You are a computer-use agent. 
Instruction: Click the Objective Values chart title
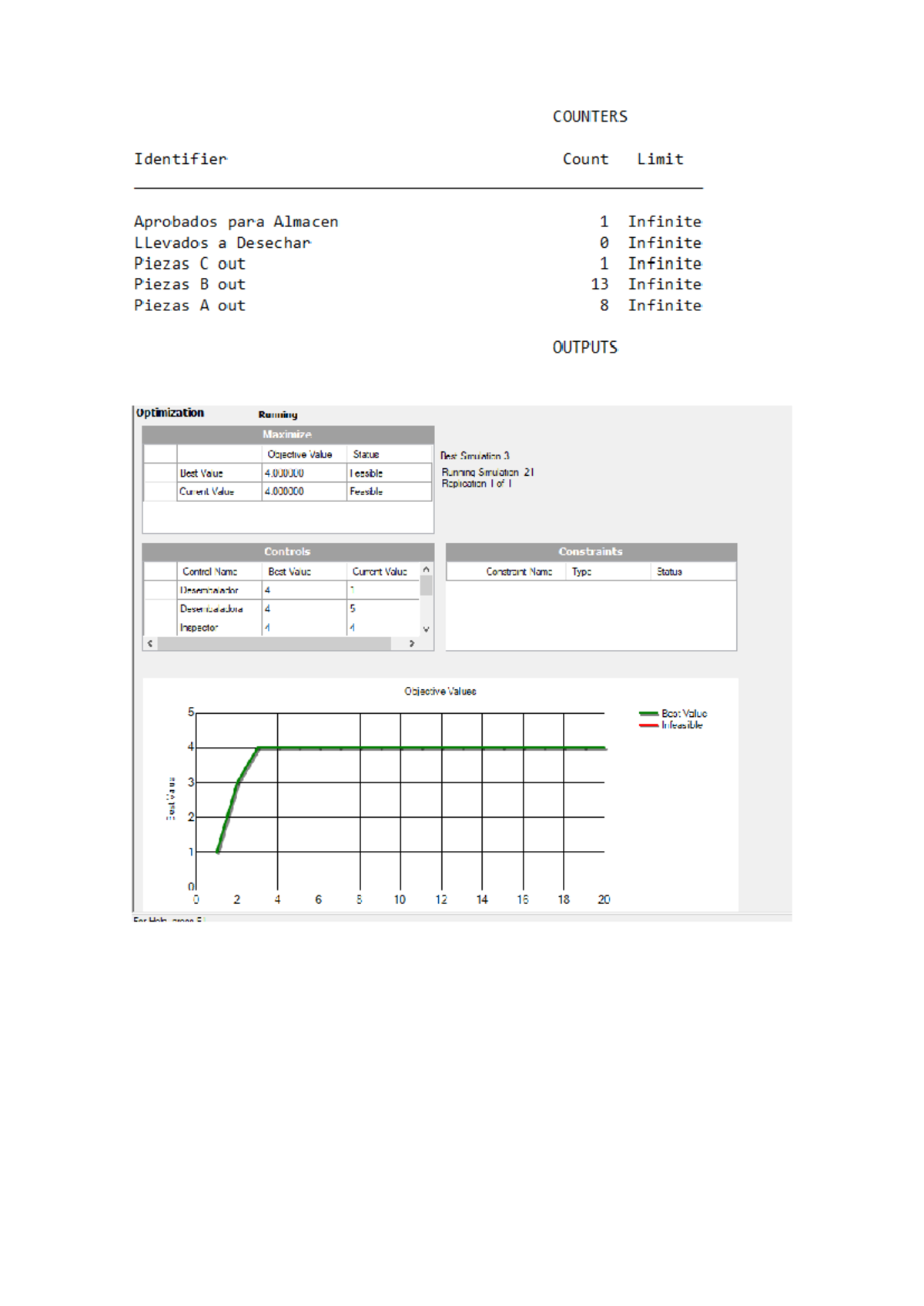click(440, 692)
